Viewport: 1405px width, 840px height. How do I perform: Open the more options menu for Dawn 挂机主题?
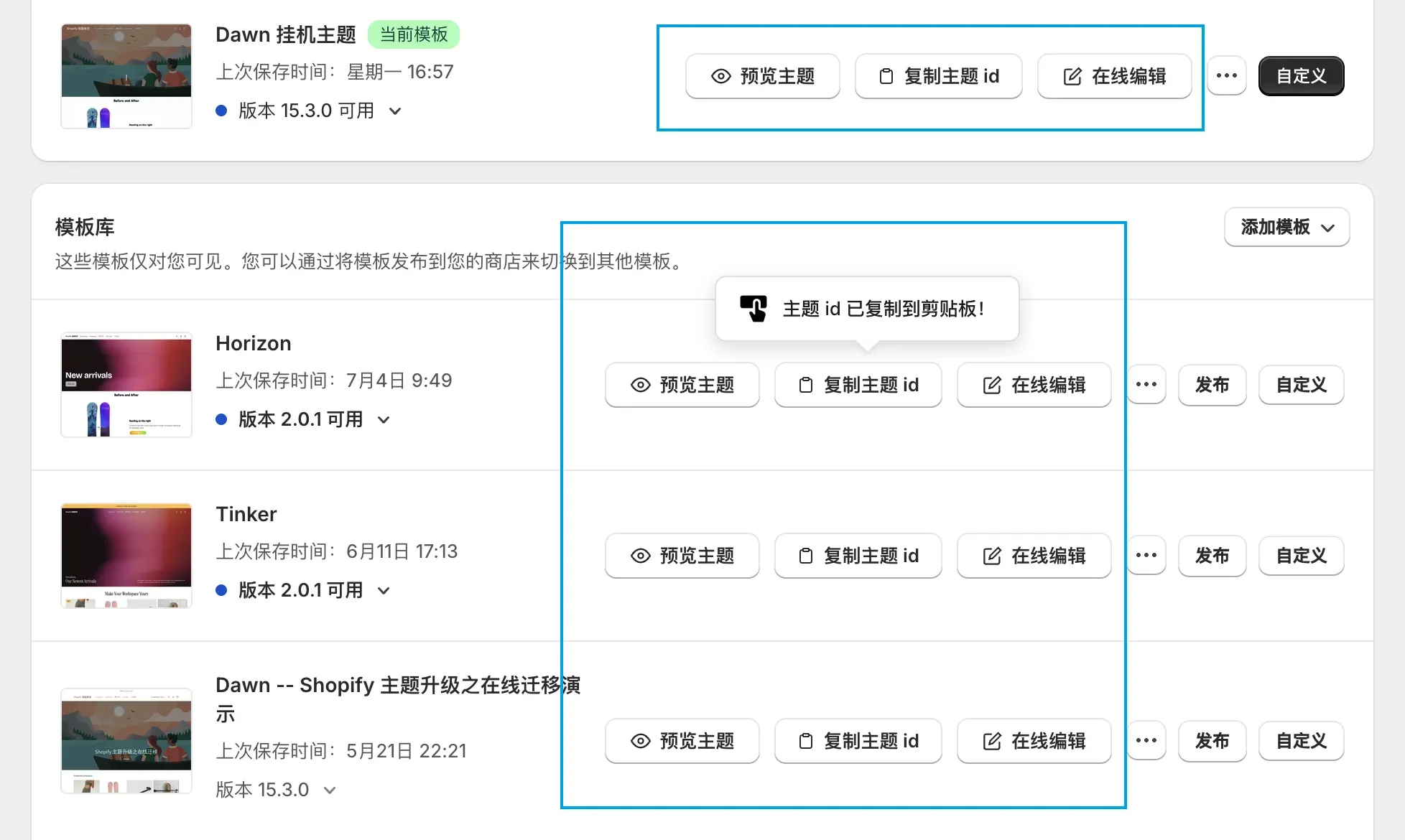[1226, 76]
